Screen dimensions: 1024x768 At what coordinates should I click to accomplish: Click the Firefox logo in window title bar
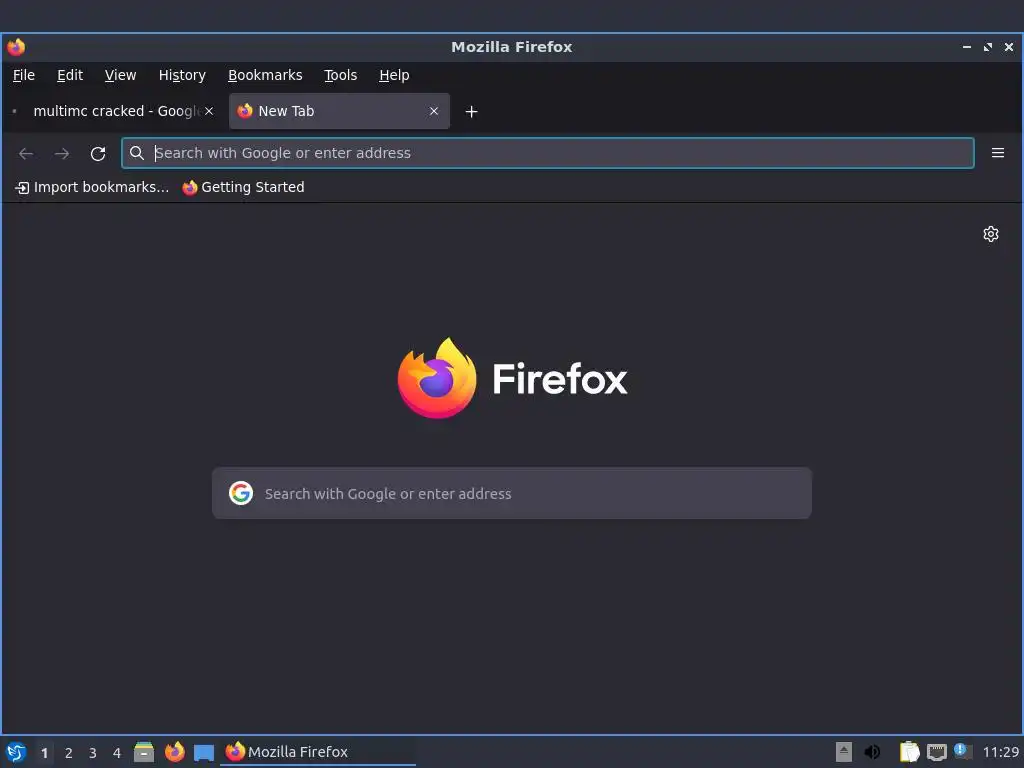16,47
